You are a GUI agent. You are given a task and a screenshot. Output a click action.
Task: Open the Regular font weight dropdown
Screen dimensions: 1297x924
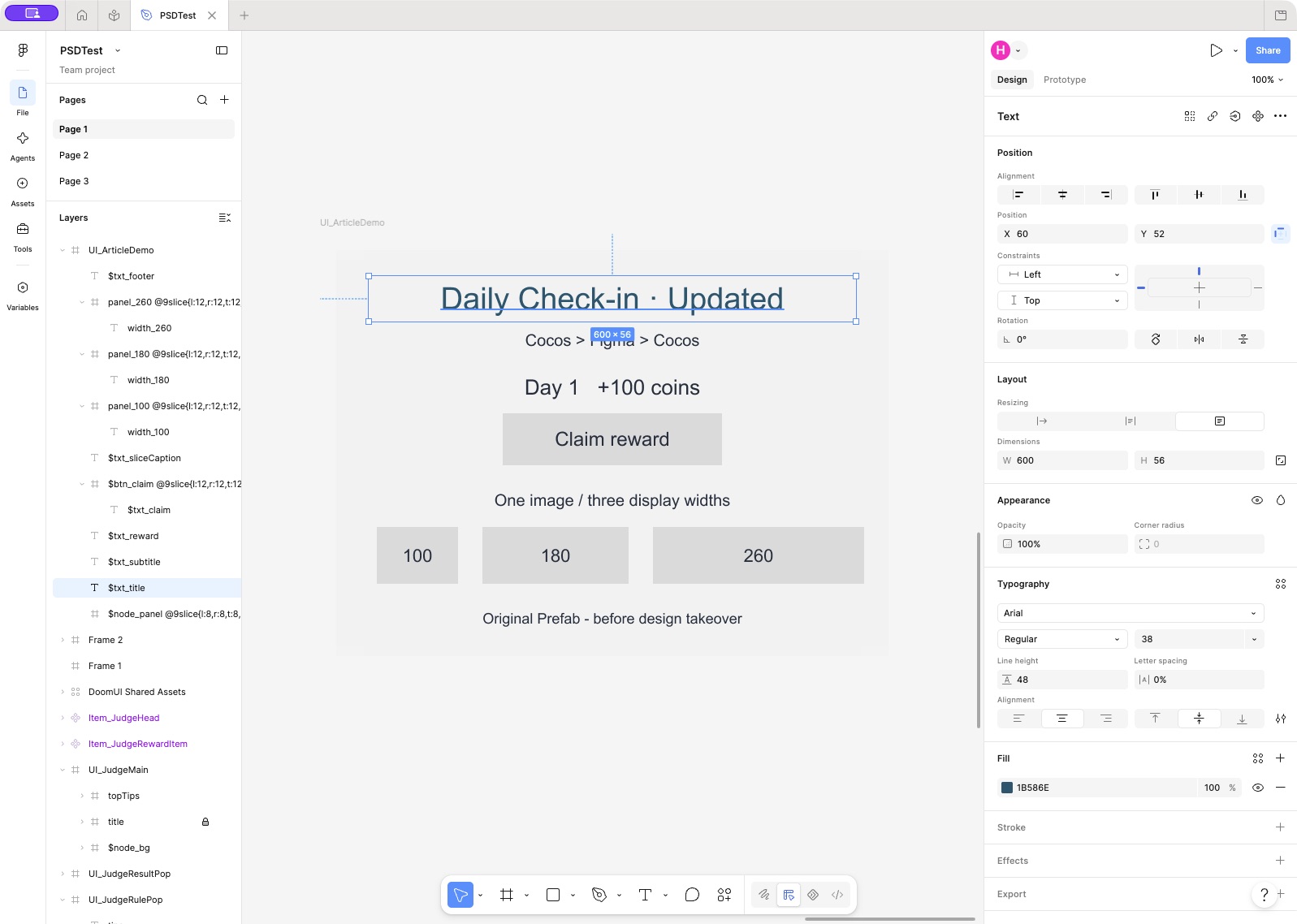(1062, 639)
